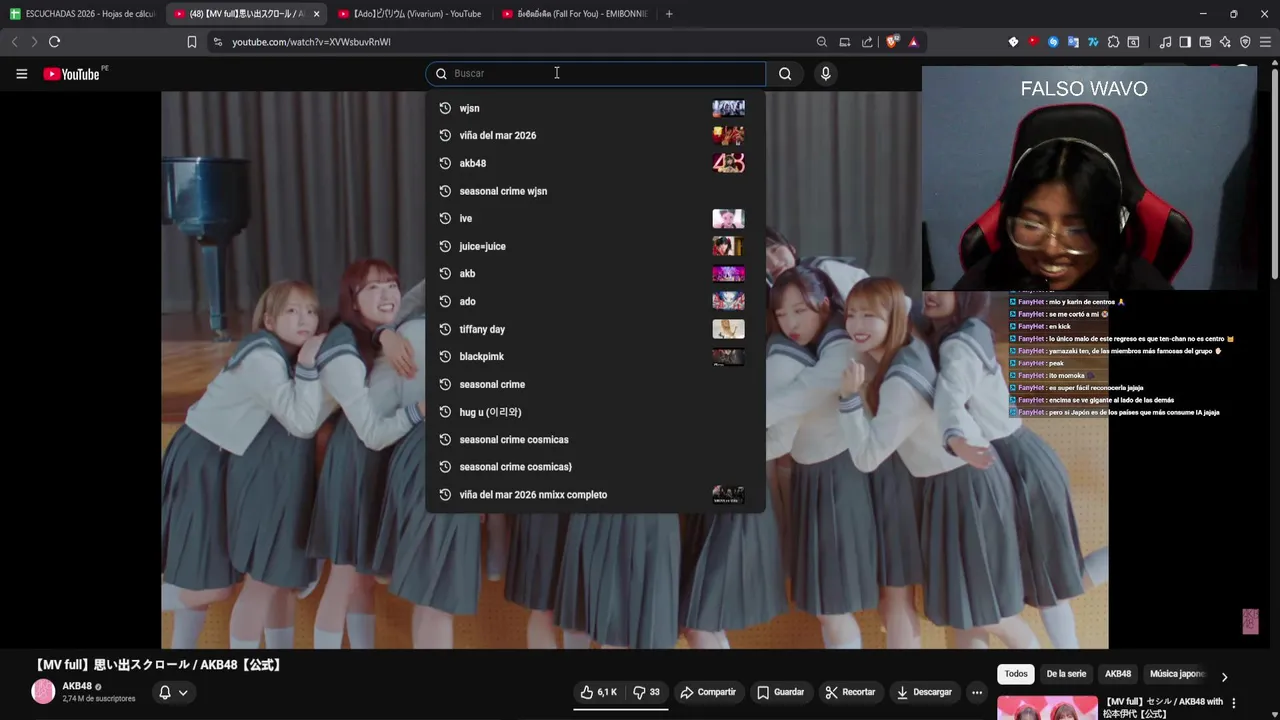Choose the 'hug u (이리와)' suggestion
Viewport: 1280px width, 720px height.
click(x=595, y=412)
